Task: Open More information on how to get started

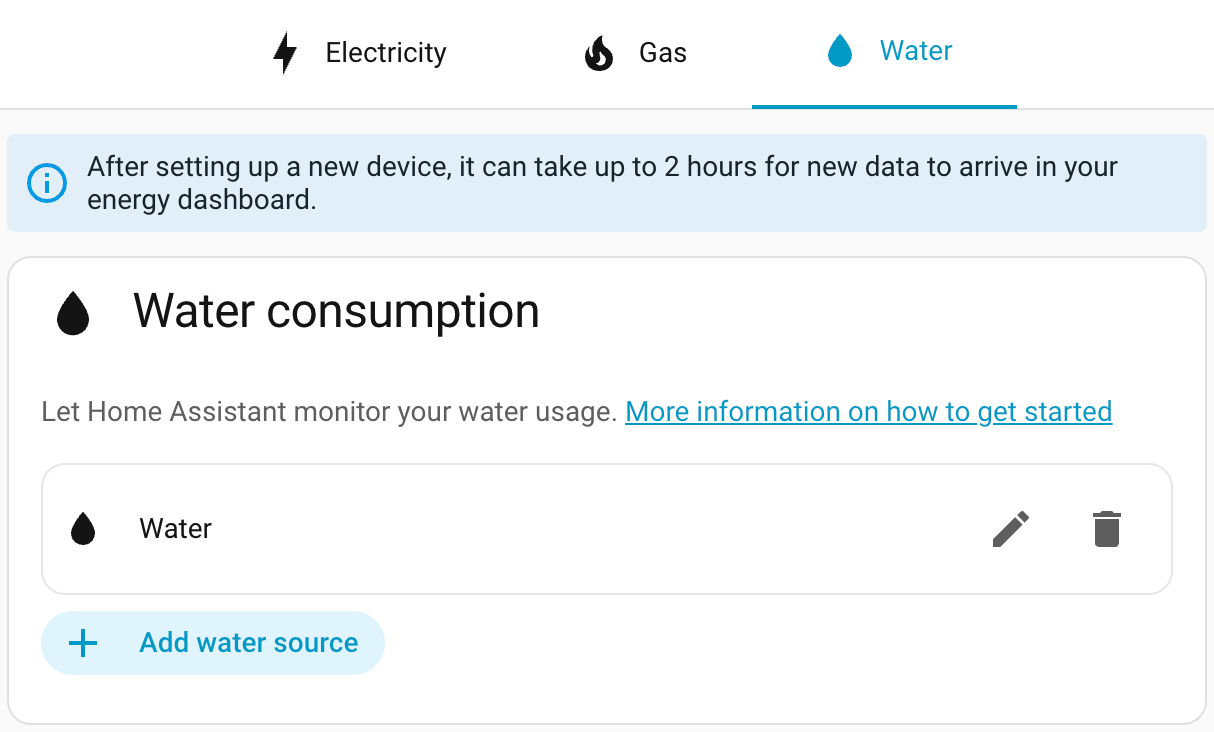Action: coord(868,411)
